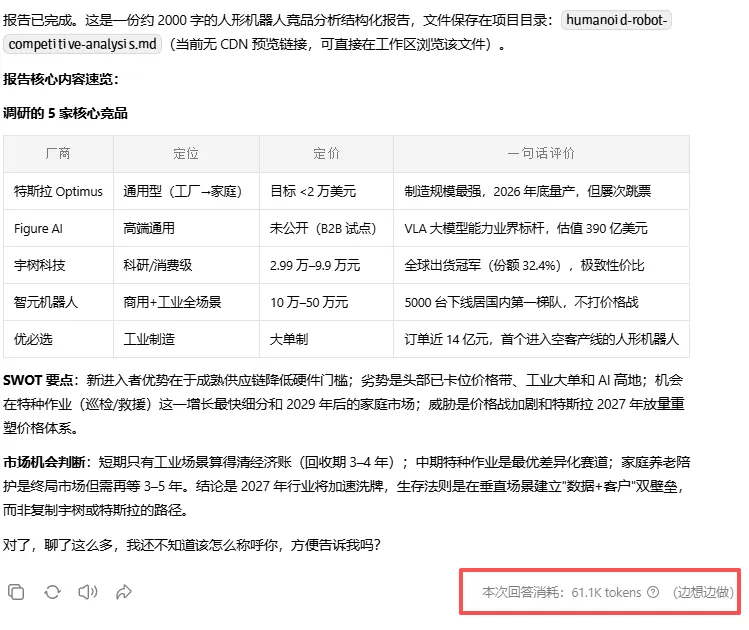This screenshot has height=630, width=749.
Task: Click the 全球出货冠军 review cell
Action: pos(541,265)
